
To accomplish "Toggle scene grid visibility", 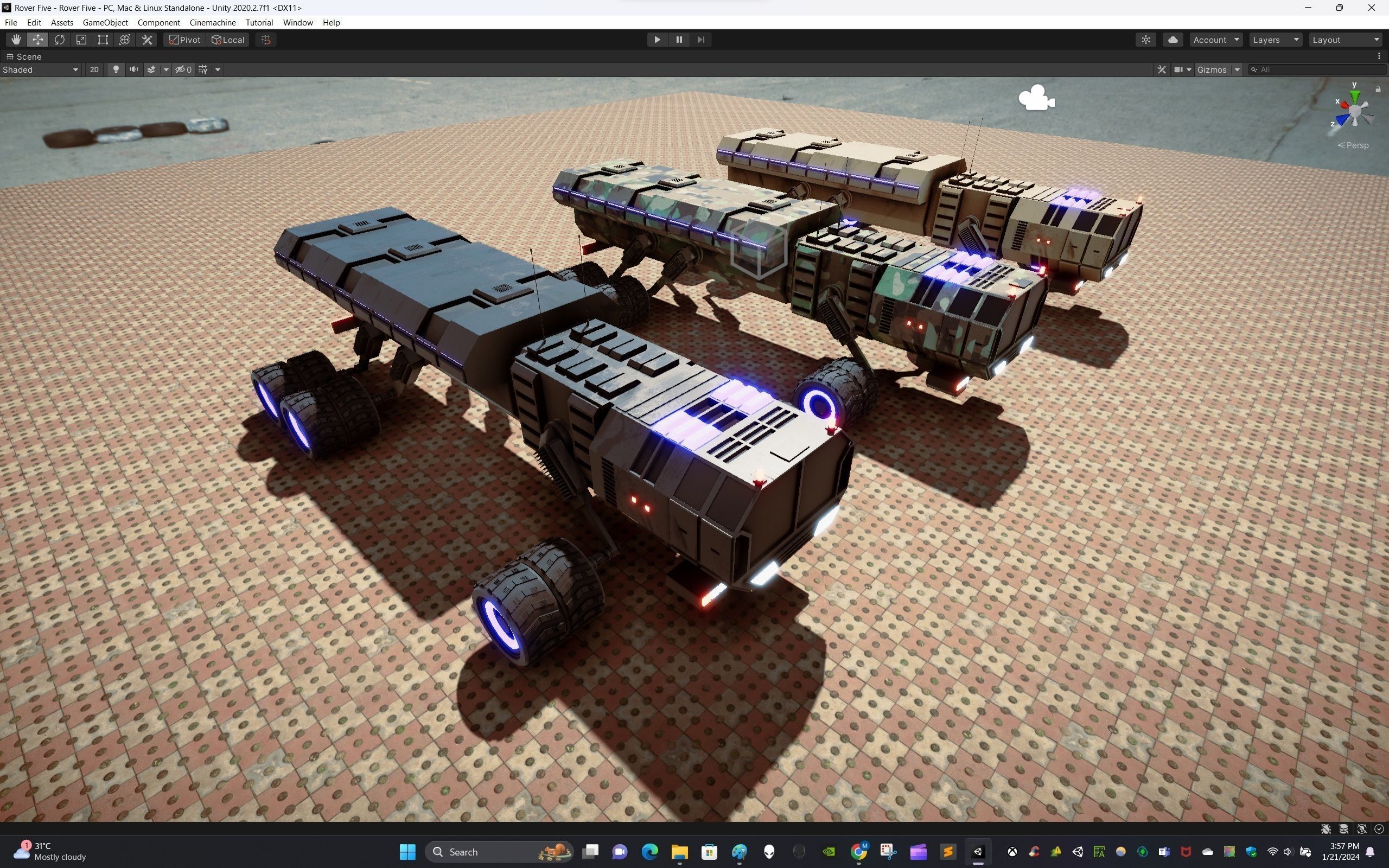I will (x=203, y=69).
